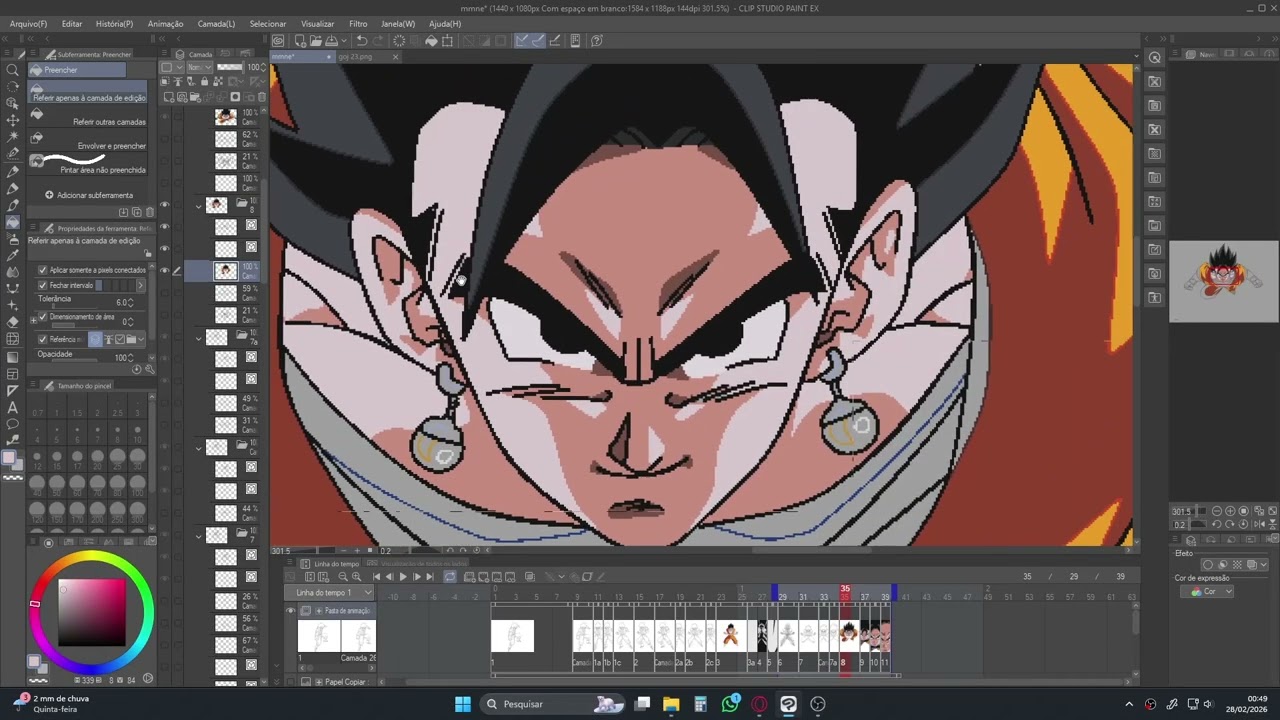
Task: Click the Clear (dotted circle) icon
Action: [x=399, y=41]
